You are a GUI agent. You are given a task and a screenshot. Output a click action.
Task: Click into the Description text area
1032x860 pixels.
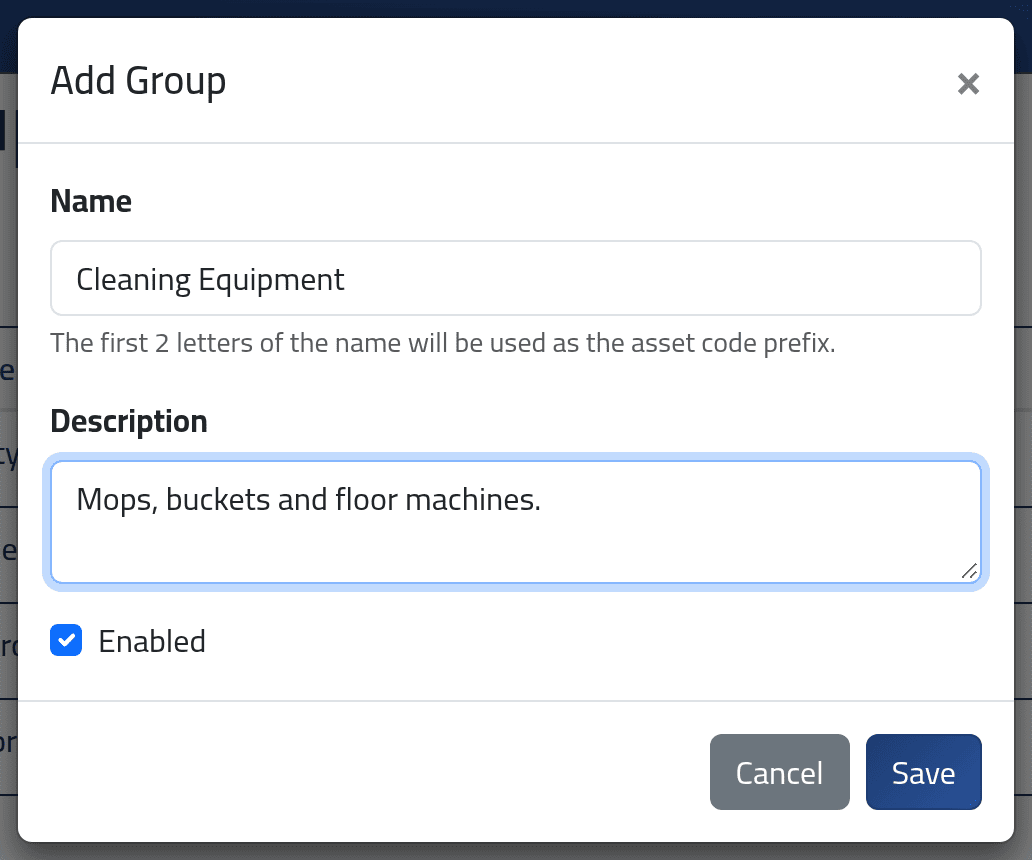516,522
